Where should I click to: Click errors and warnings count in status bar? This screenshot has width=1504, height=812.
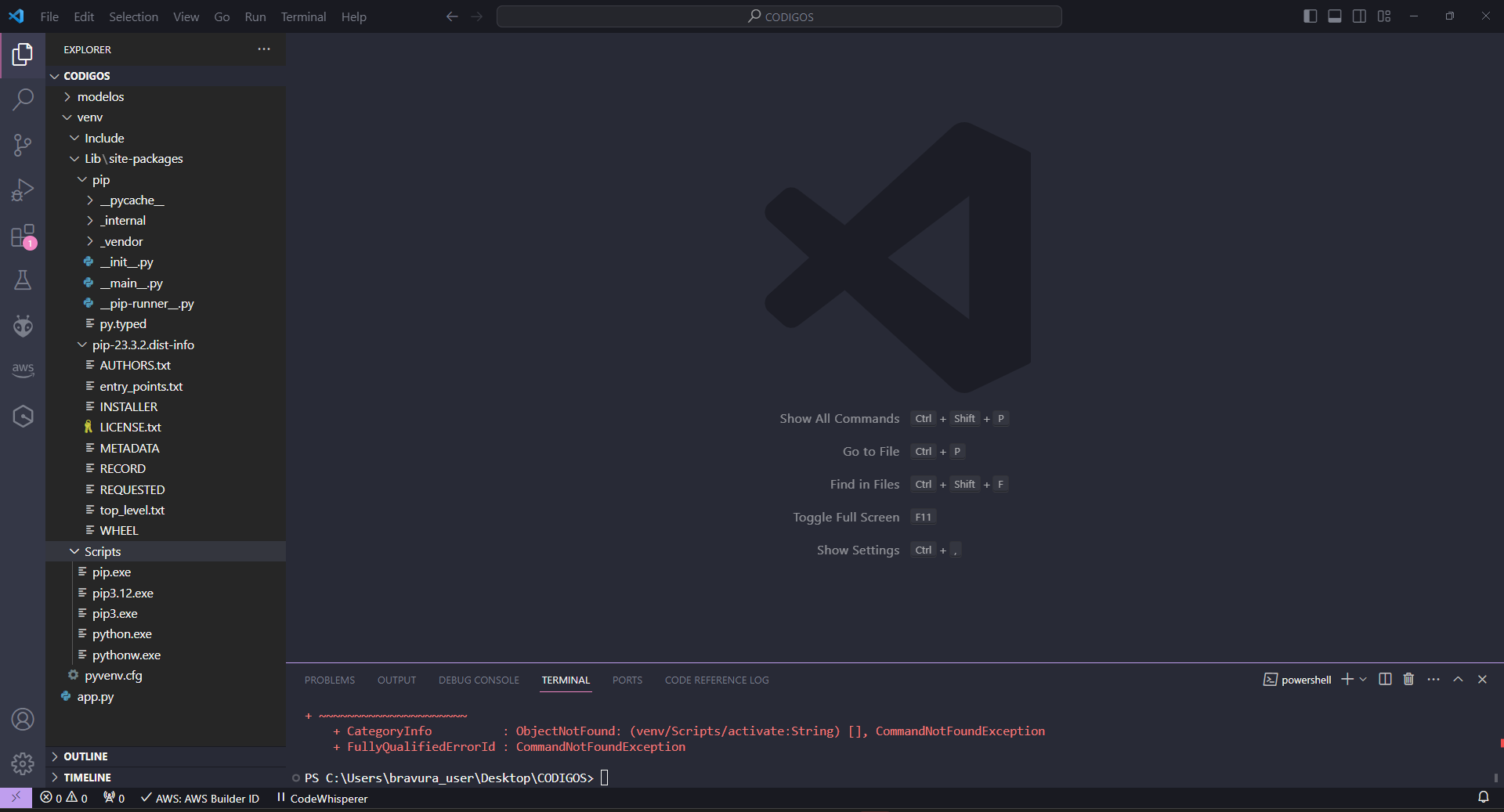pos(63,798)
